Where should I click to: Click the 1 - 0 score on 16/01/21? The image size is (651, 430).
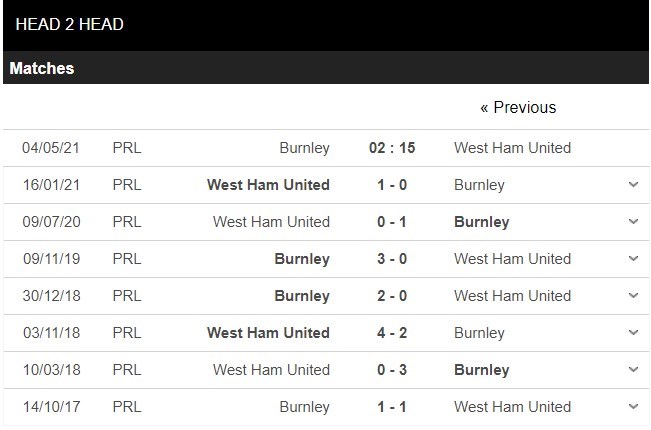392,185
